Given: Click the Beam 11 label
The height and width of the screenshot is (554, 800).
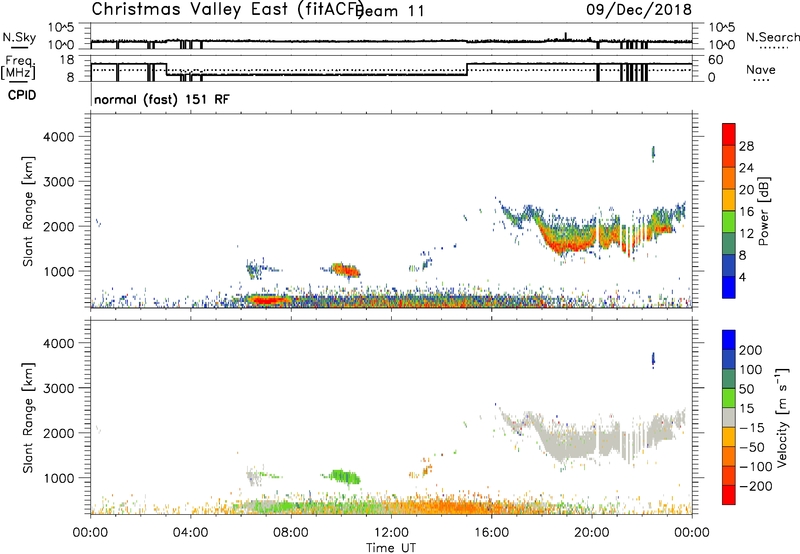Looking at the screenshot, I should point(391,11).
